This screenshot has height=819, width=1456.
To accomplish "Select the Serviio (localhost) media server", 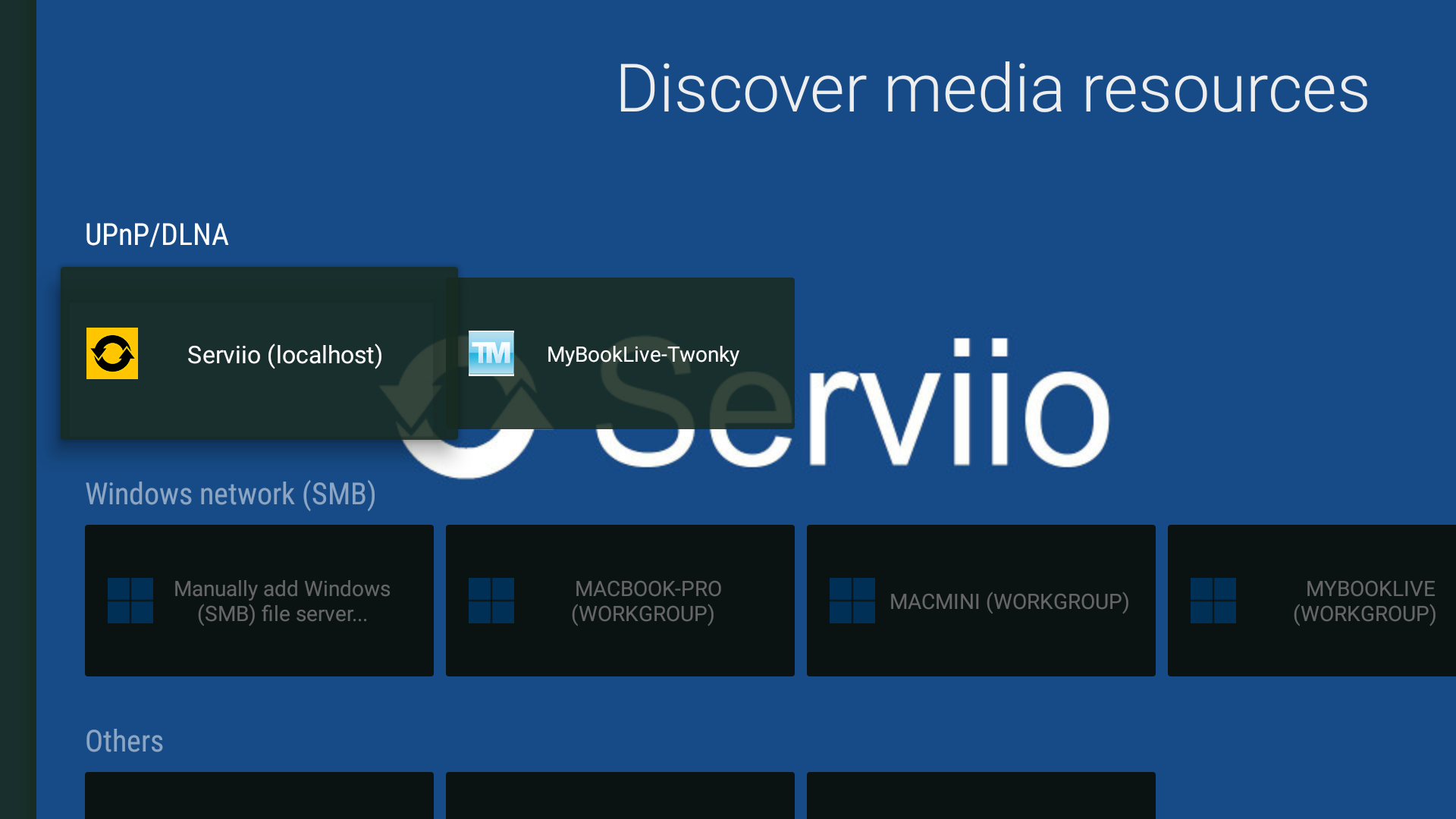I will [x=259, y=353].
